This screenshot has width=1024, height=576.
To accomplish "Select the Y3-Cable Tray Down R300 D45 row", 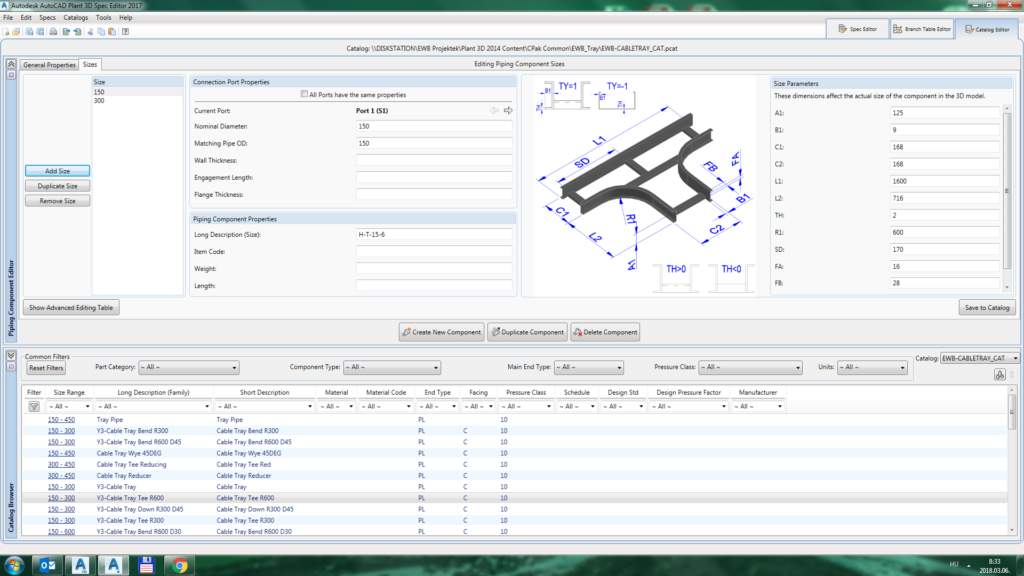I will click(x=515, y=509).
